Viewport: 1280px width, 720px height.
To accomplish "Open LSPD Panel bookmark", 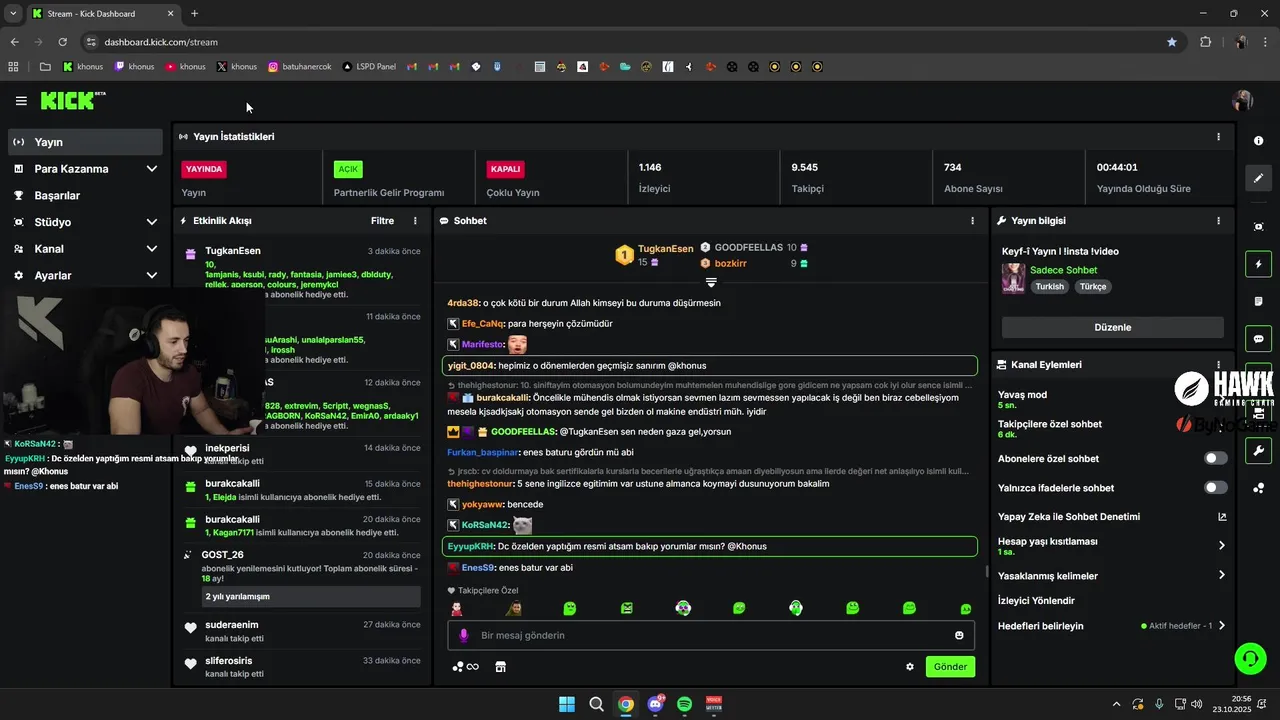I will pyautogui.click(x=369, y=67).
